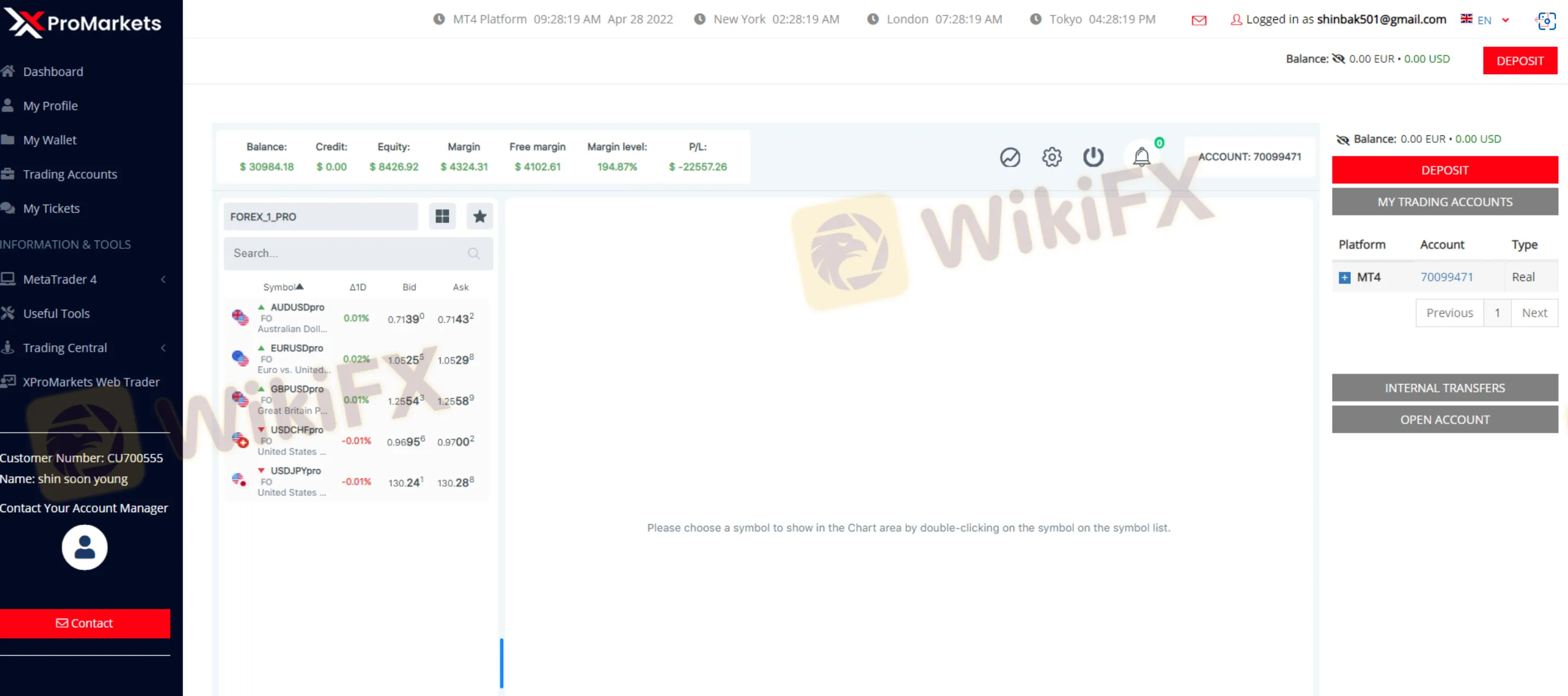Open account number 70099471 link
Image resolution: width=1568 pixels, height=696 pixels.
(x=1446, y=277)
